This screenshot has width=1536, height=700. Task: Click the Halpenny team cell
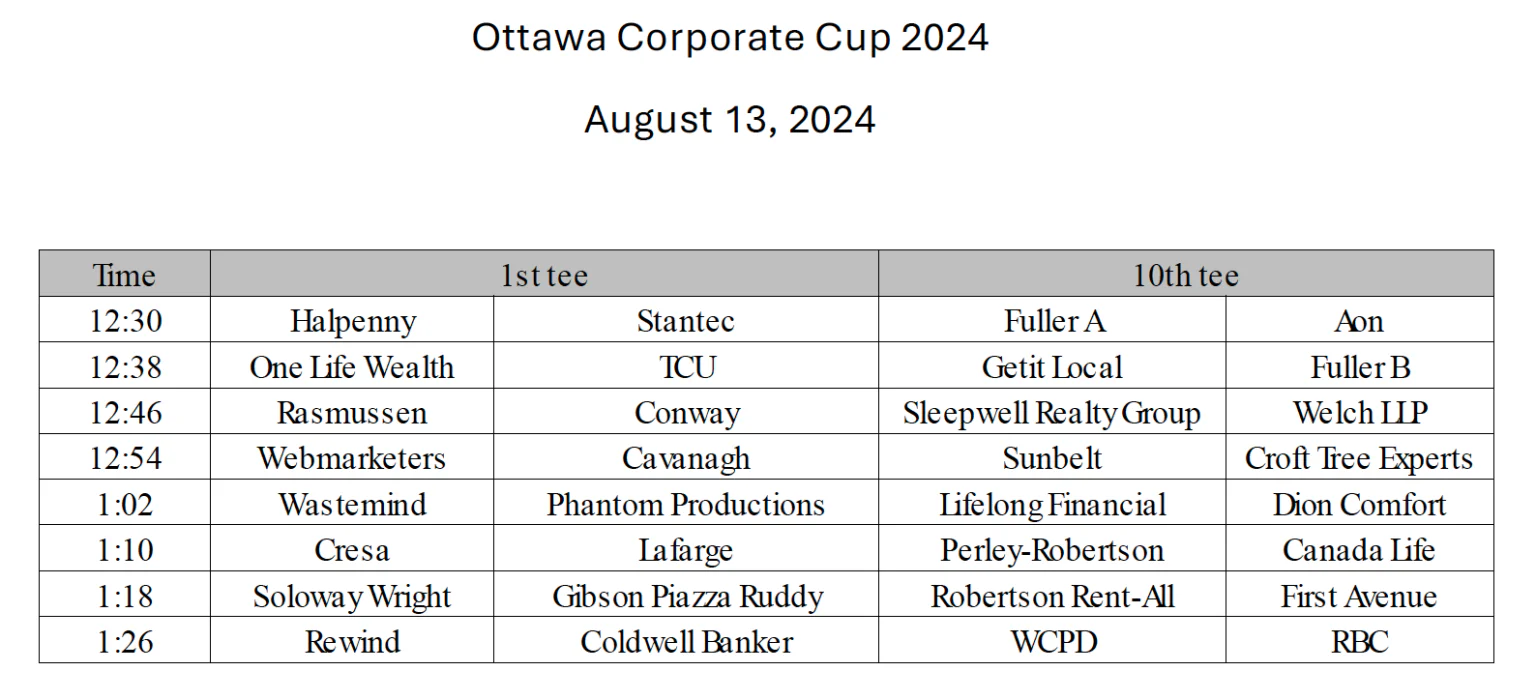(352, 321)
